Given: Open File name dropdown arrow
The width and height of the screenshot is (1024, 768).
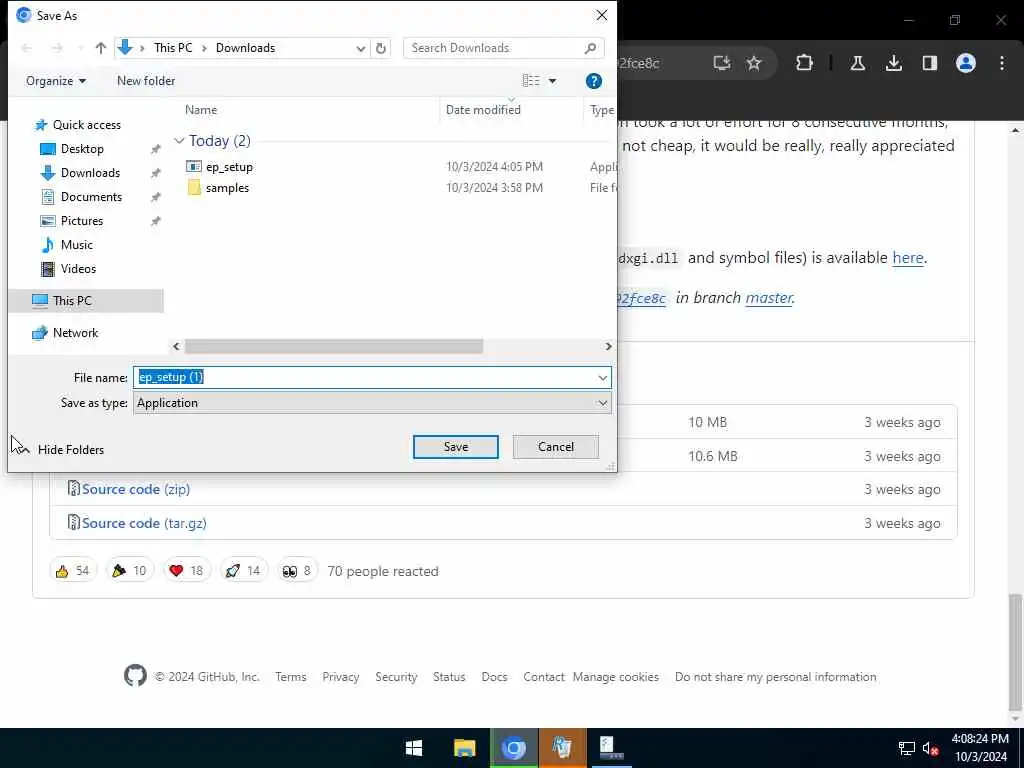Looking at the screenshot, I should pyautogui.click(x=602, y=378).
